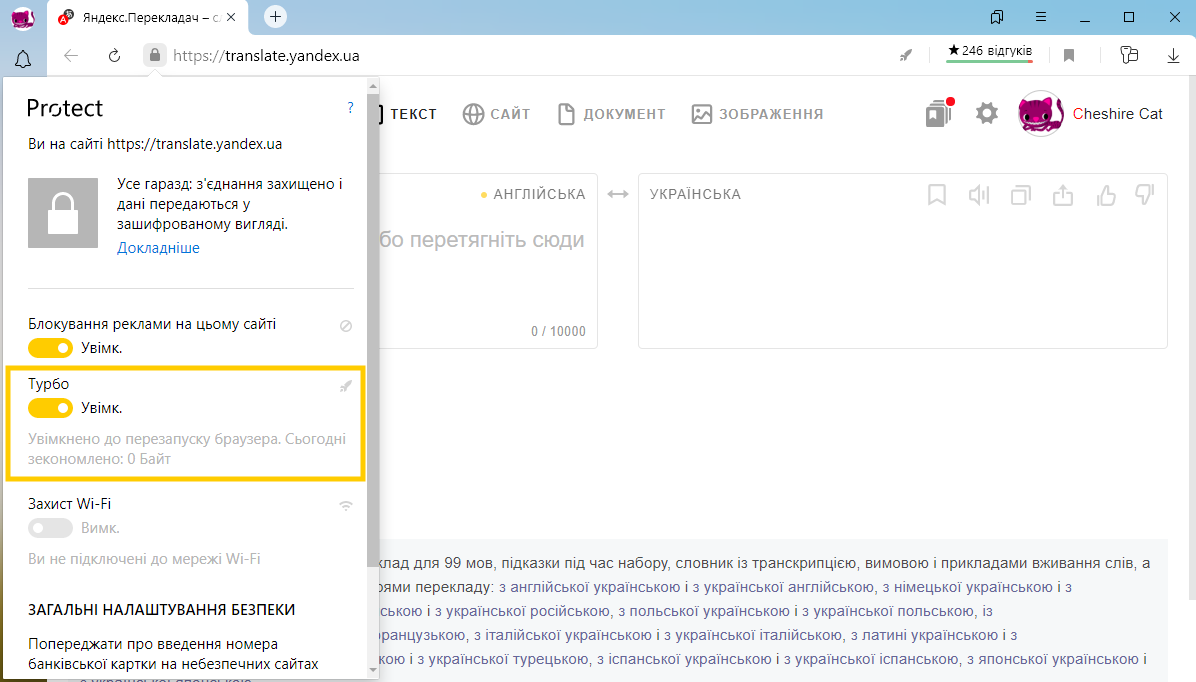Click the rocket icon beside Турбо

[346, 386]
